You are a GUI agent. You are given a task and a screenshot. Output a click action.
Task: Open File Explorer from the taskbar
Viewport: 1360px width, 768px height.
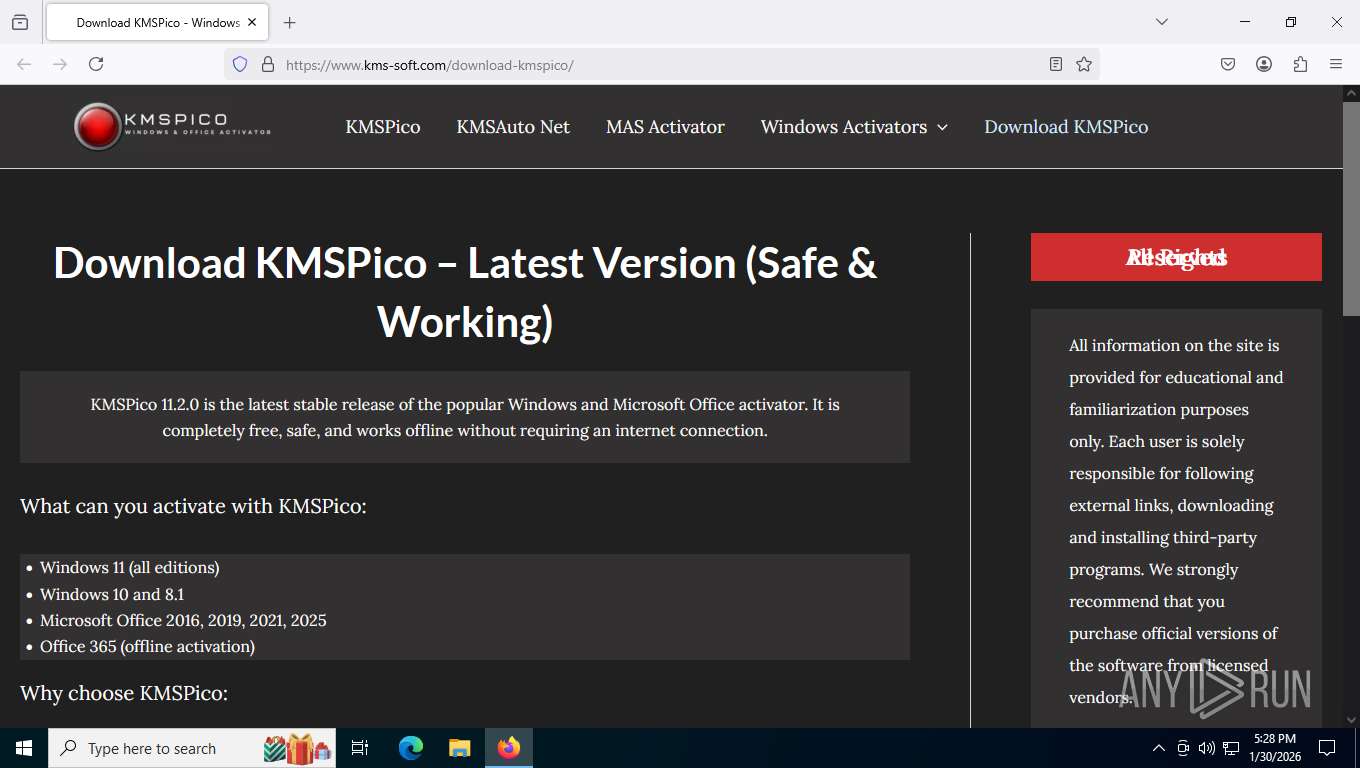[459, 748]
